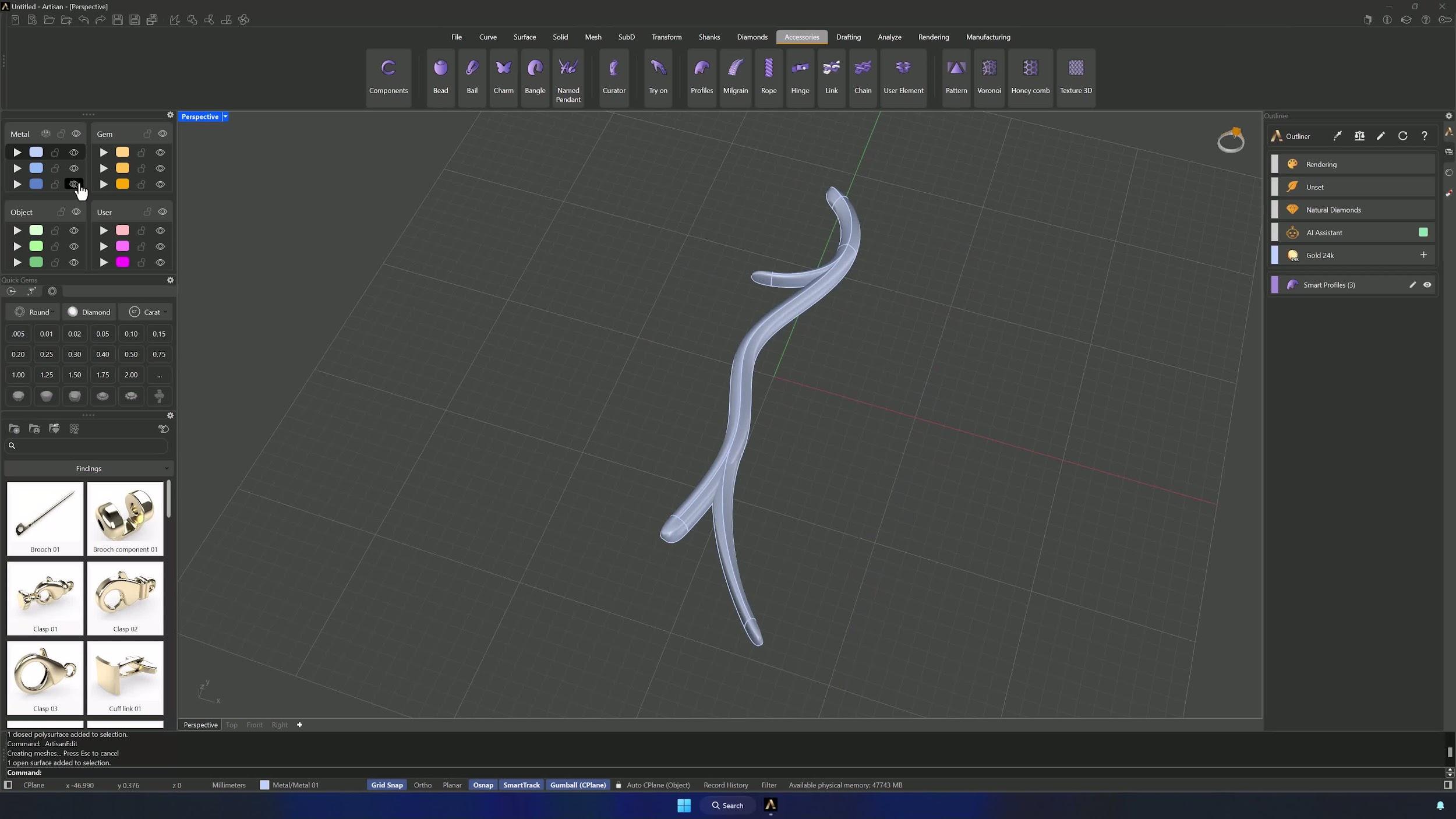1456x819 pixels.
Task: Select Natural Diamonds in Outliner
Action: [x=1352, y=210]
